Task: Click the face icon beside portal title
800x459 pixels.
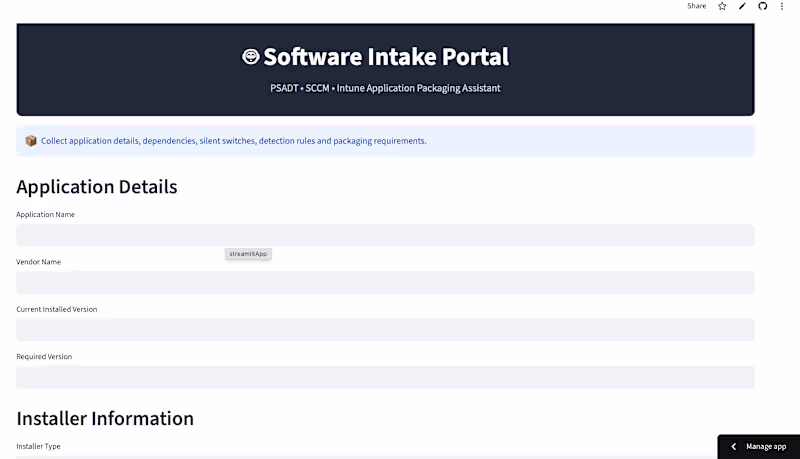Action: [251, 57]
